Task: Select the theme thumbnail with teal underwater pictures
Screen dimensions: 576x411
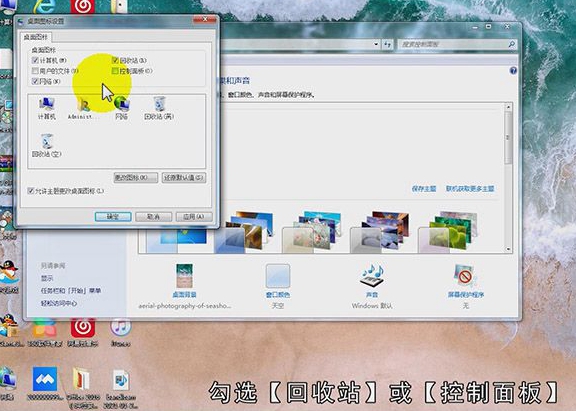Action: point(312,231)
